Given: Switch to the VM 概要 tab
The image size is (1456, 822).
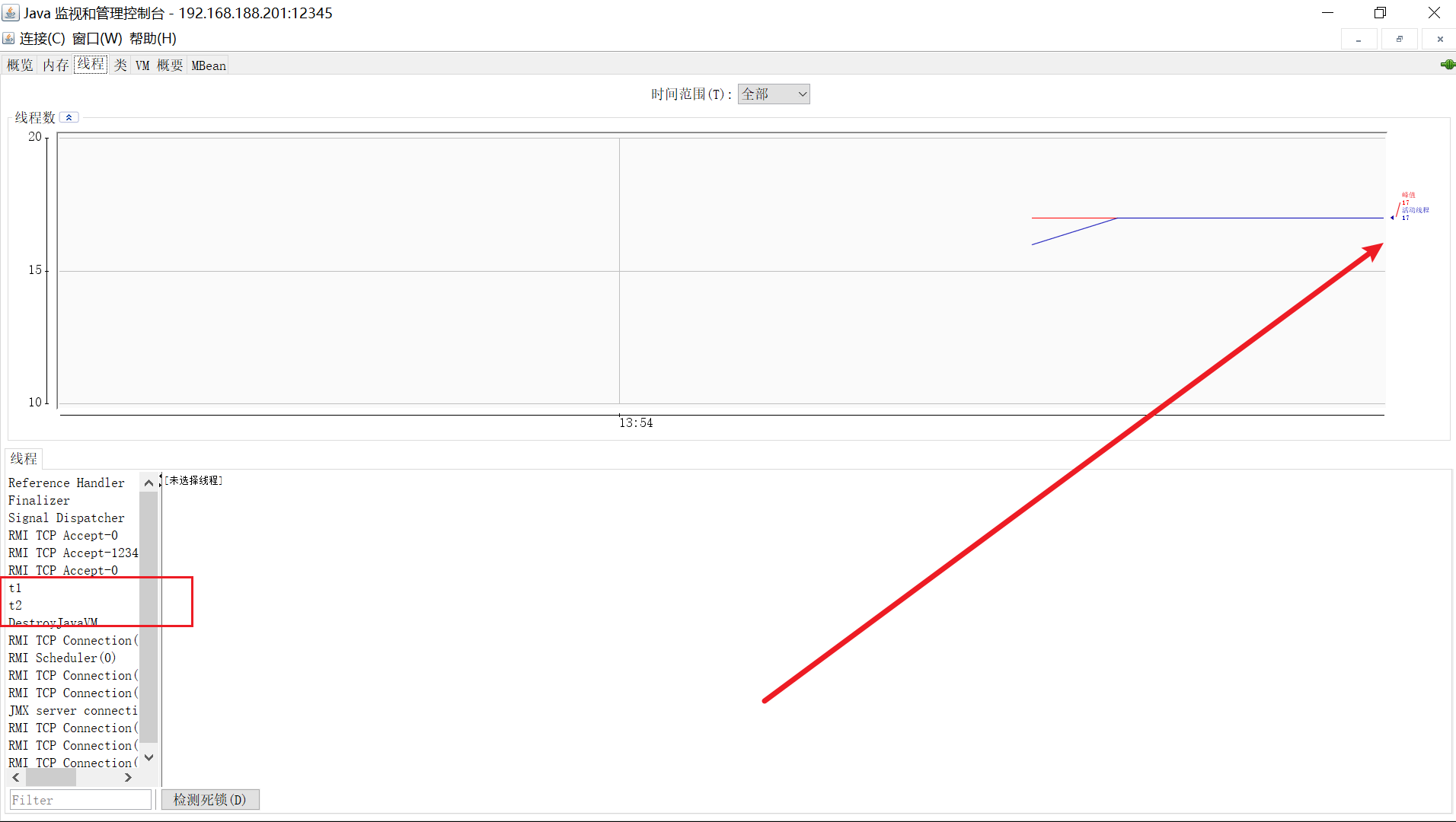Looking at the screenshot, I should click(159, 65).
